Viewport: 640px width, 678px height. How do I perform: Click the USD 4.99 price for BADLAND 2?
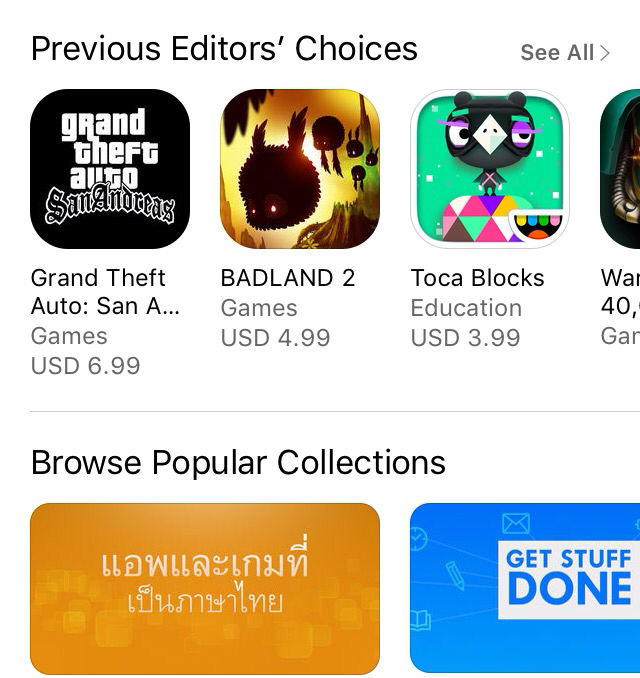pos(275,338)
